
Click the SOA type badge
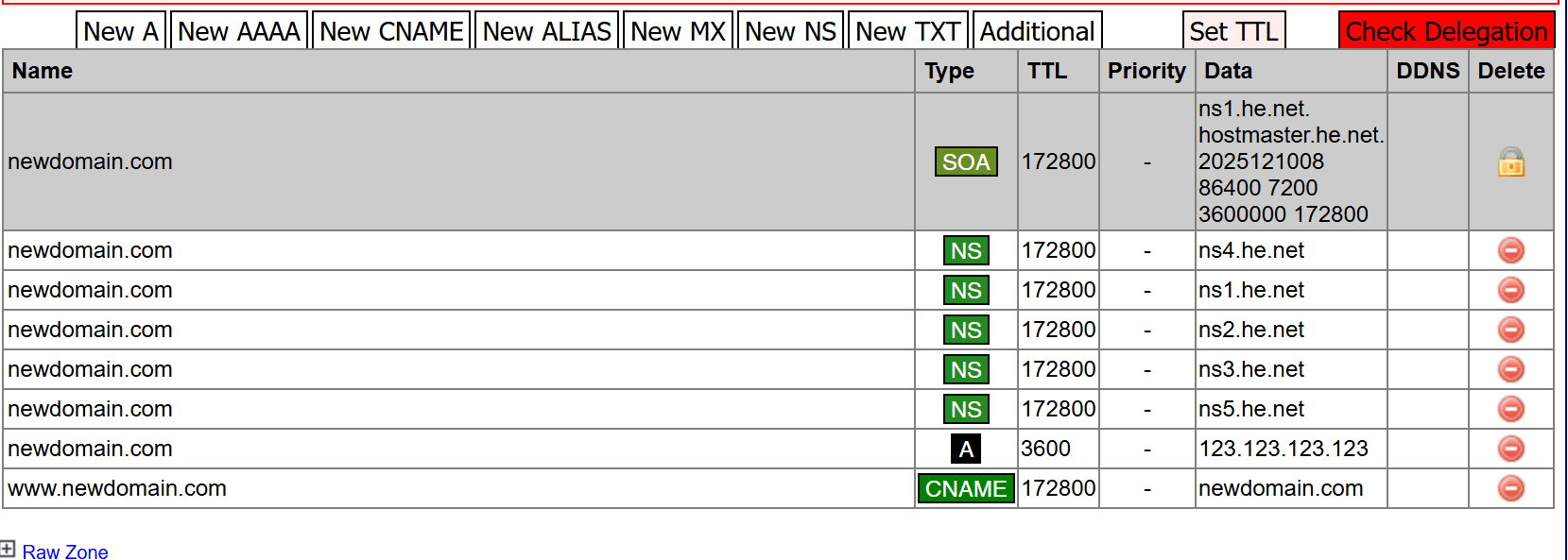coord(966,161)
